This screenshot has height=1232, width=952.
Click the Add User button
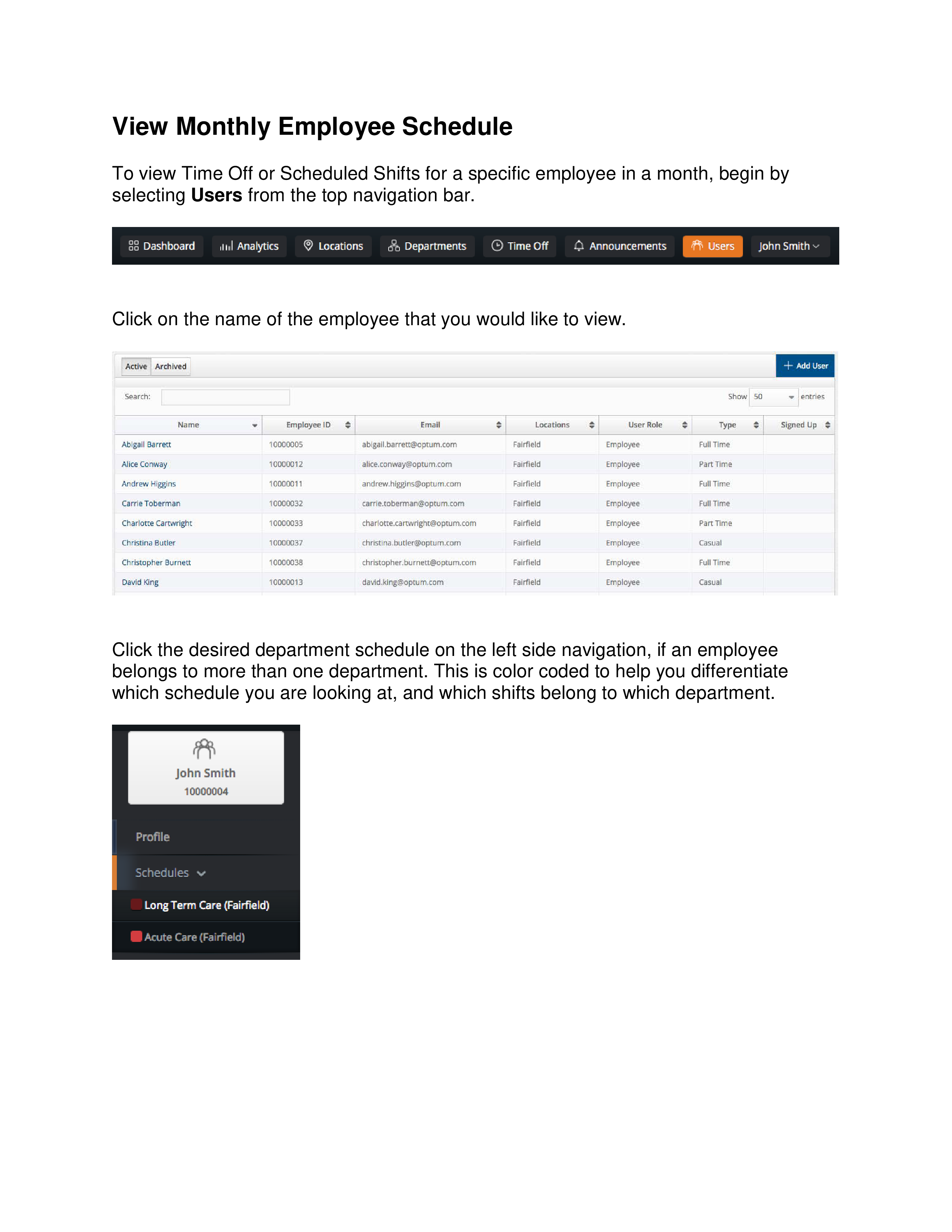pyautogui.click(x=805, y=366)
